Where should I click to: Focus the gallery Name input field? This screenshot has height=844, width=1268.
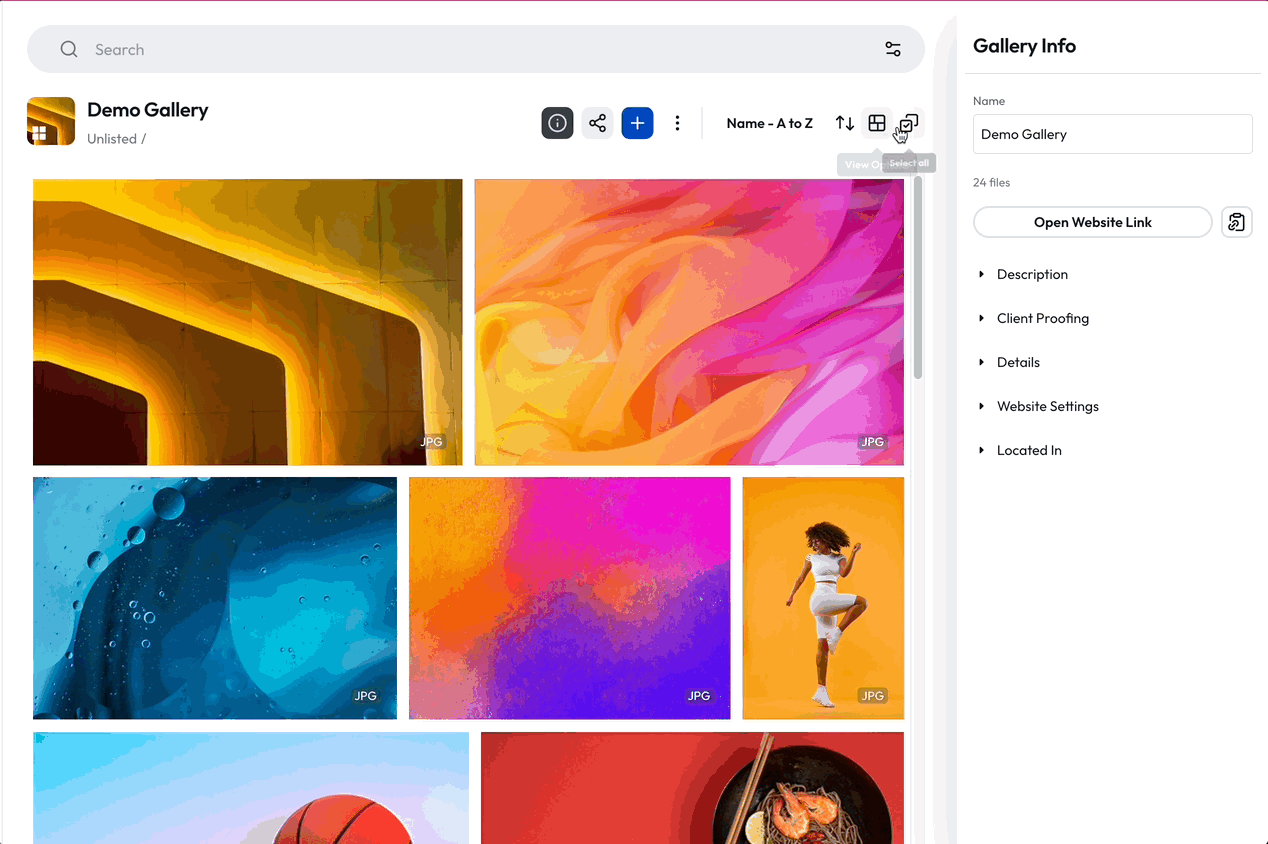click(1113, 134)
